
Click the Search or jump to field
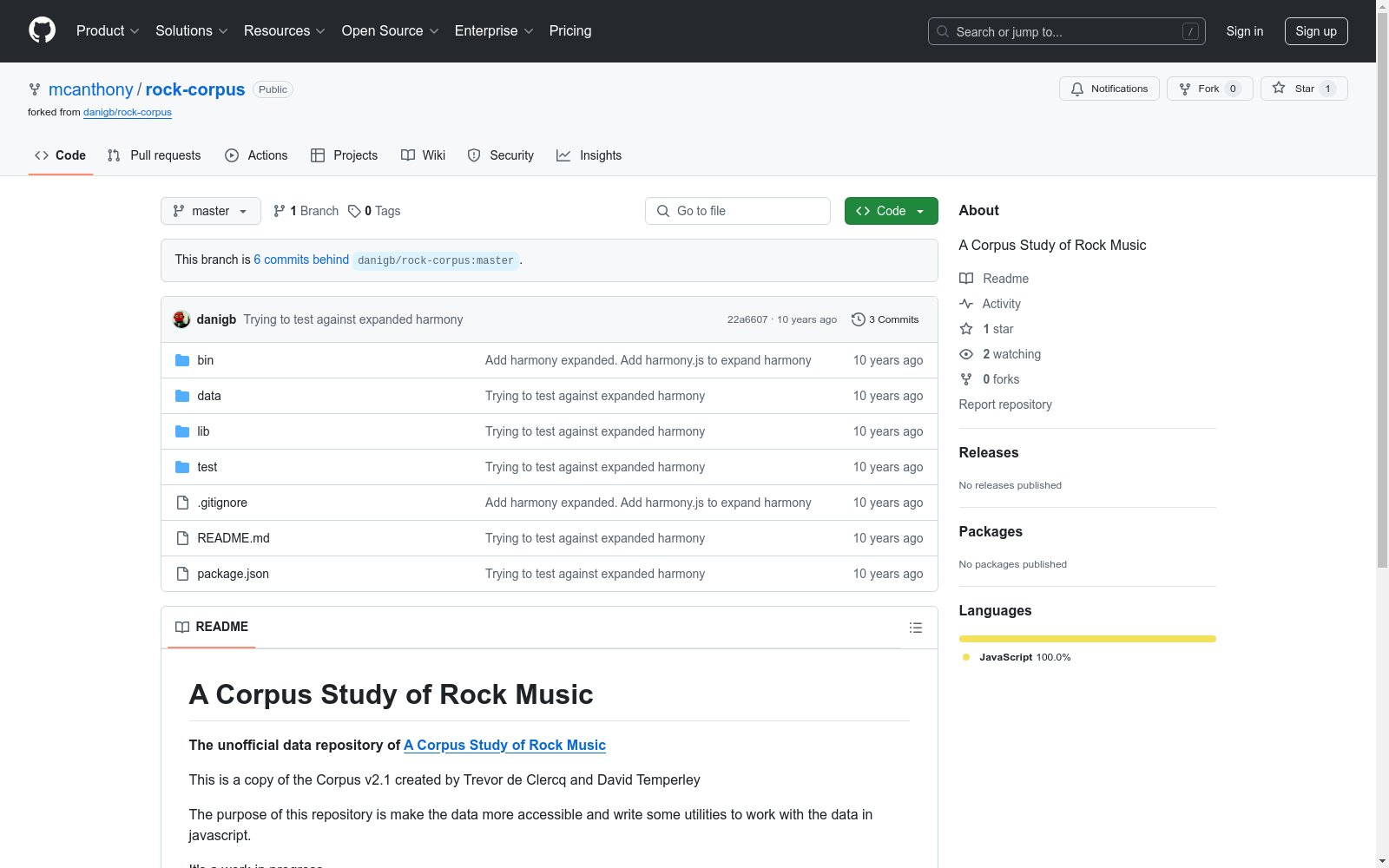pyautogui.click(x=1067, y=31)
